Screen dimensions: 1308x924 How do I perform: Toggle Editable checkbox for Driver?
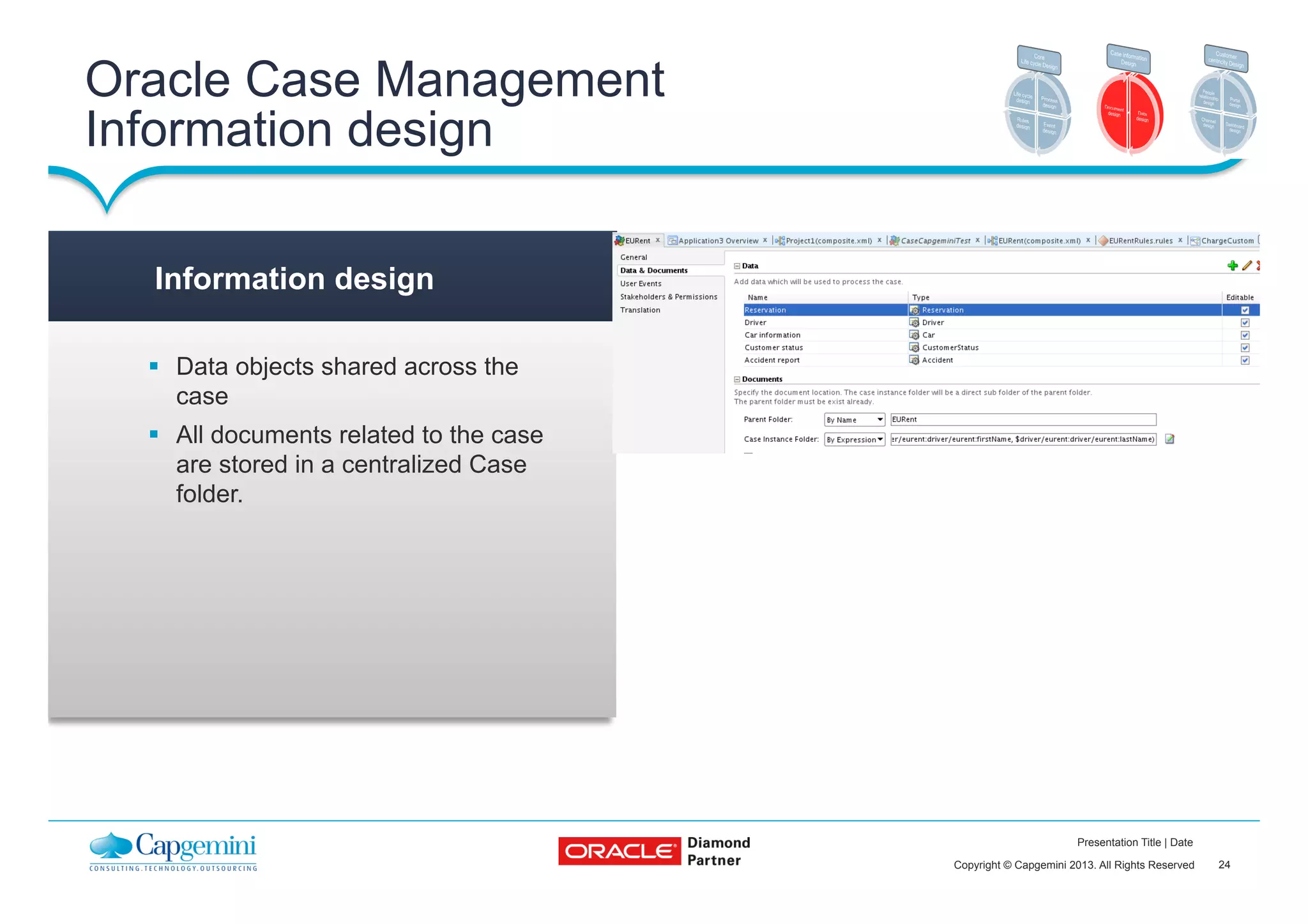click(x=1245, y=322)
